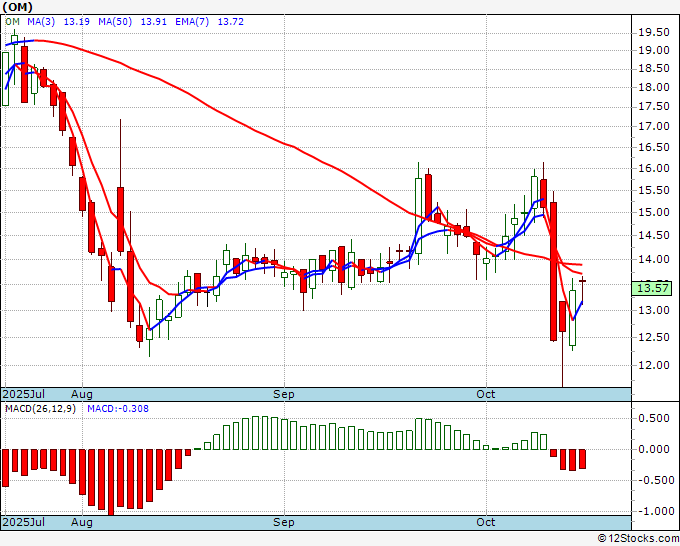Click the tall-wick red candle reaching 17.00 in August
The height and width of the screenshot is (546, 680).
point(120,219)
